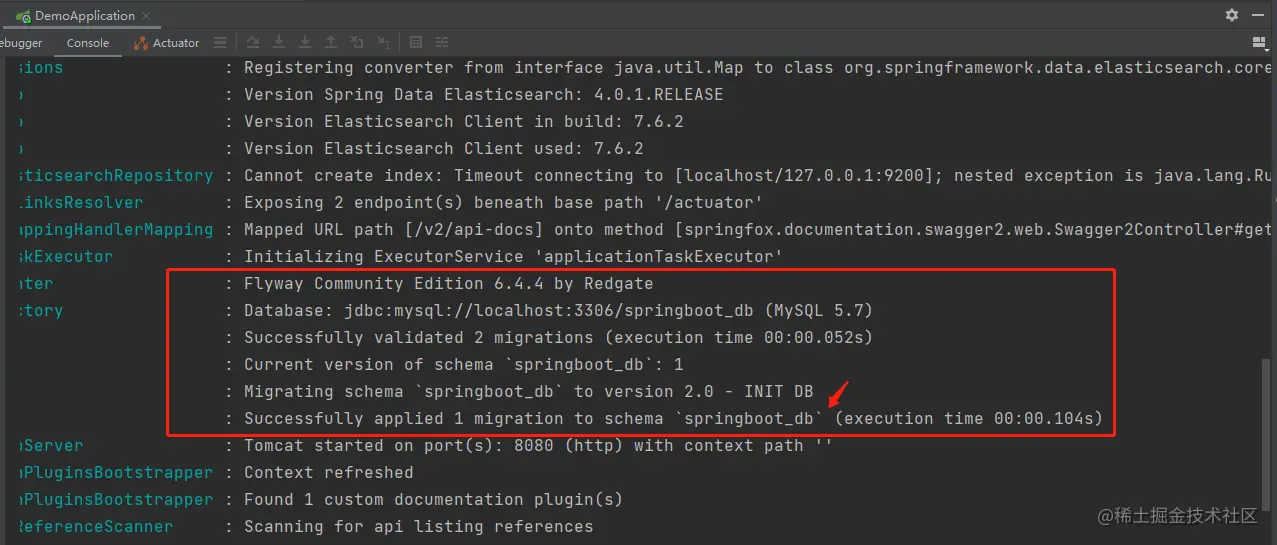Viewport: 1277px width, 545px height.
Task: Click 'Mapped URL path [/v2/api-docs]' line
Action: (x=758, y=230)
